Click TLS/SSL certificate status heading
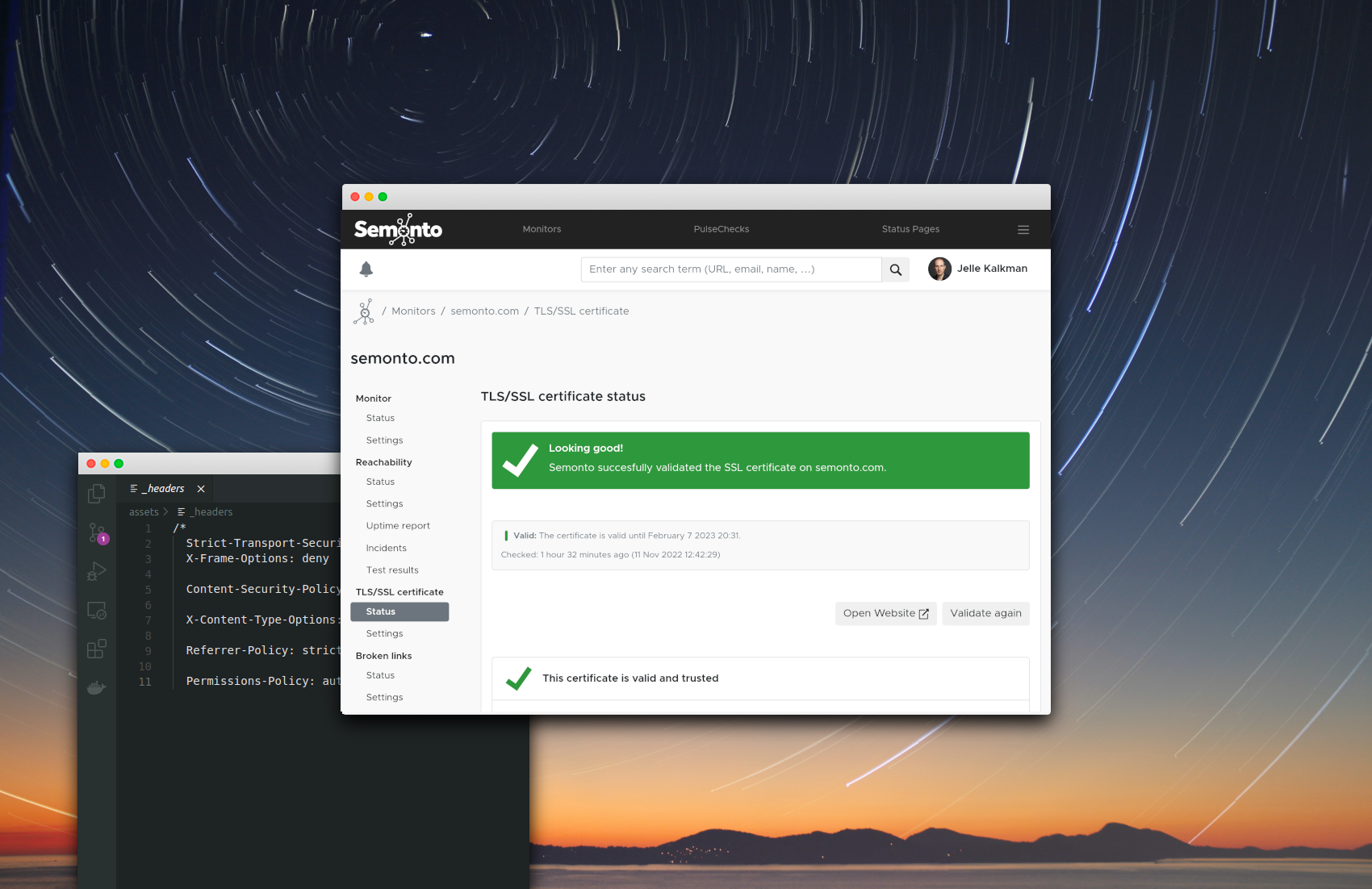The image size is (1372, 889). coord(563,397)
